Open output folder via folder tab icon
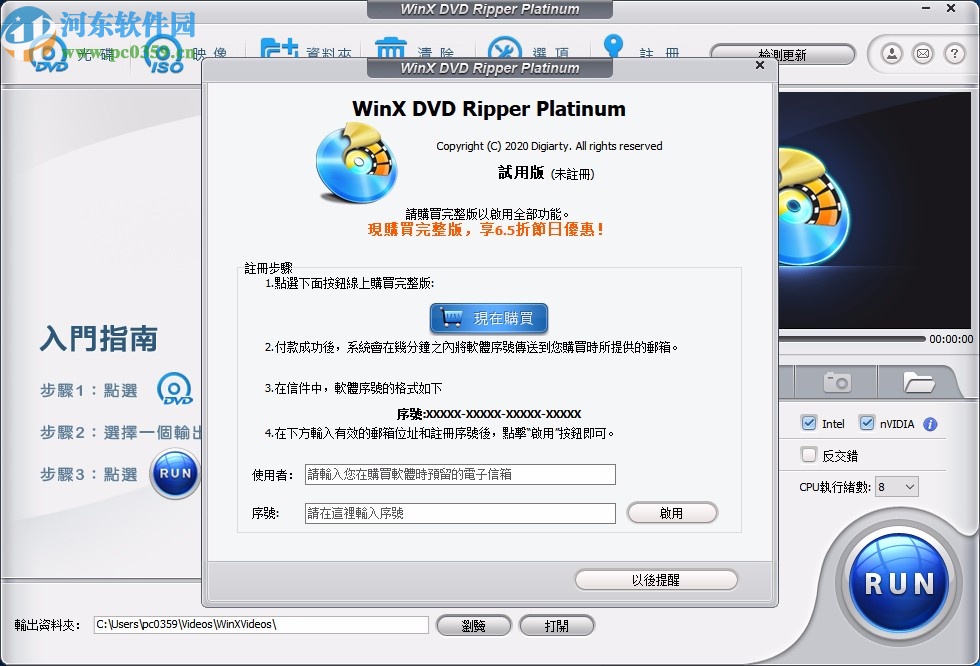This screenshot has width=980, height=666. tap(920, 382)
